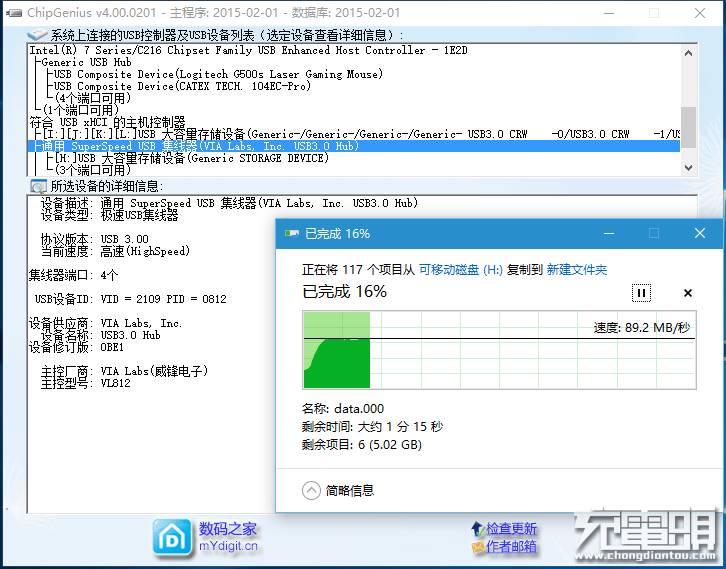The width and height of the screenshot is (726, 569).
Task: Click the VID = 2109 PID = 0812 text
Action: 163,299
